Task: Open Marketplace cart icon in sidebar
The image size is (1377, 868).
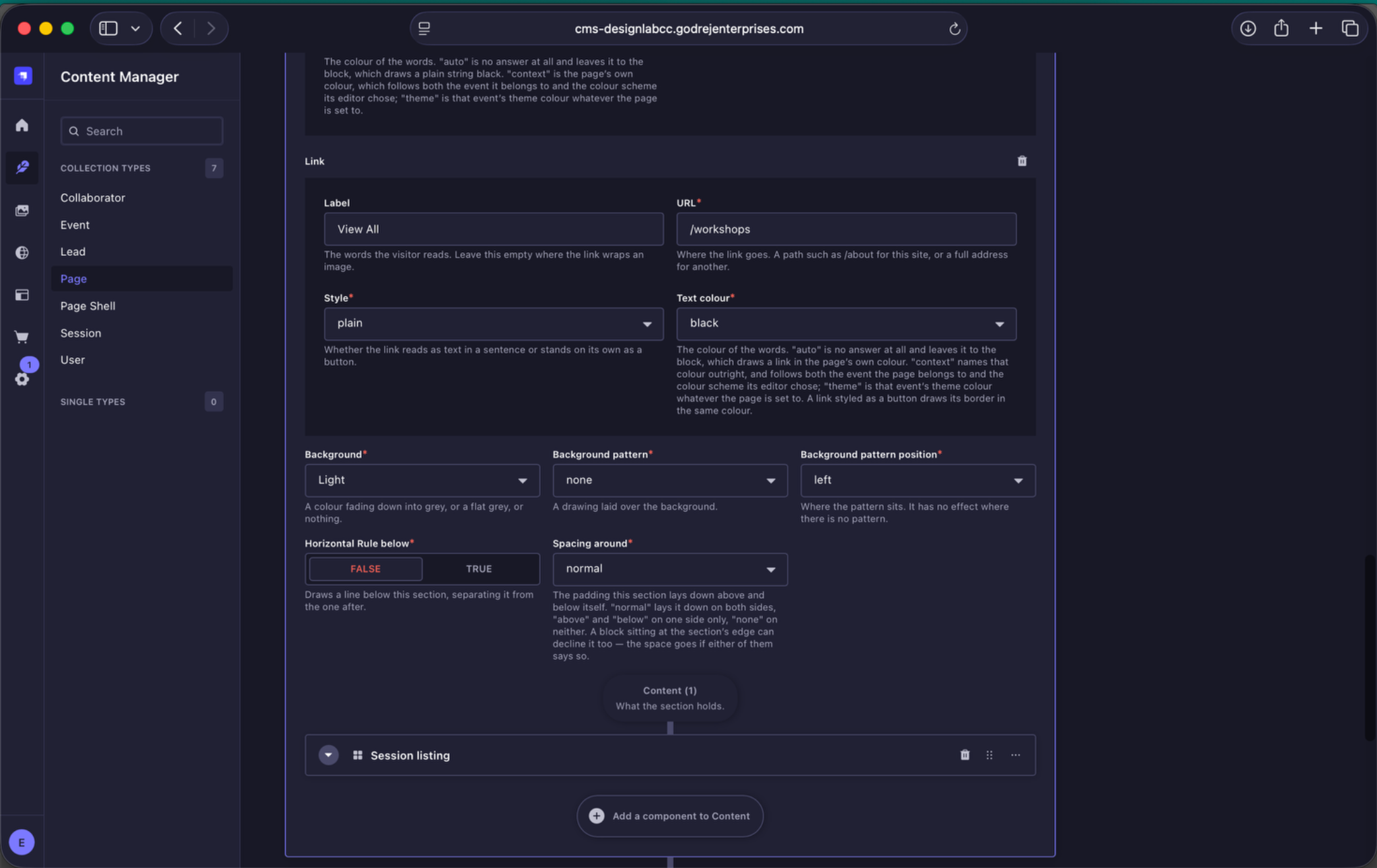Action: 22,336
